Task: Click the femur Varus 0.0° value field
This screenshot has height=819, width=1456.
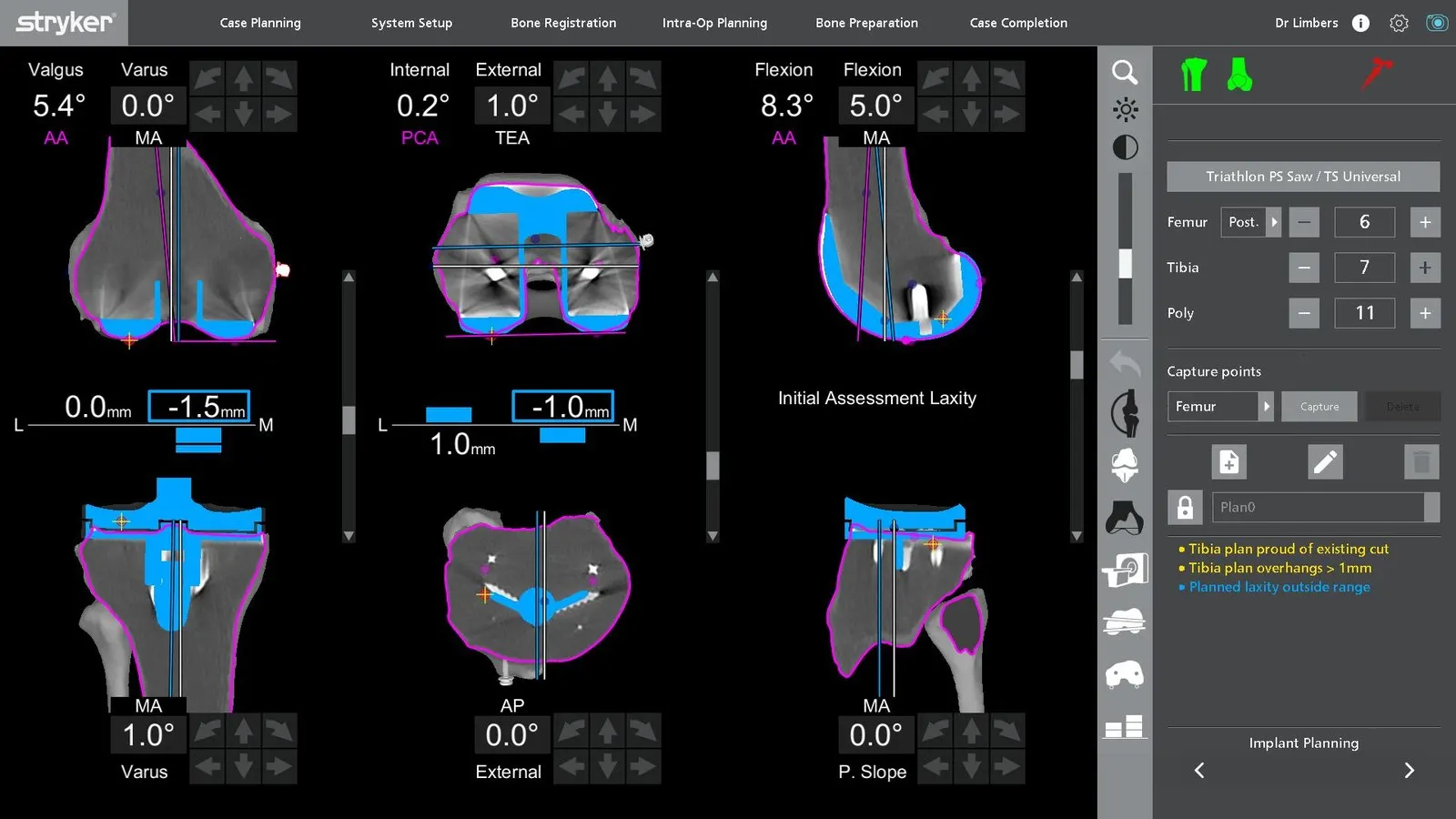Action: [147, 106]
